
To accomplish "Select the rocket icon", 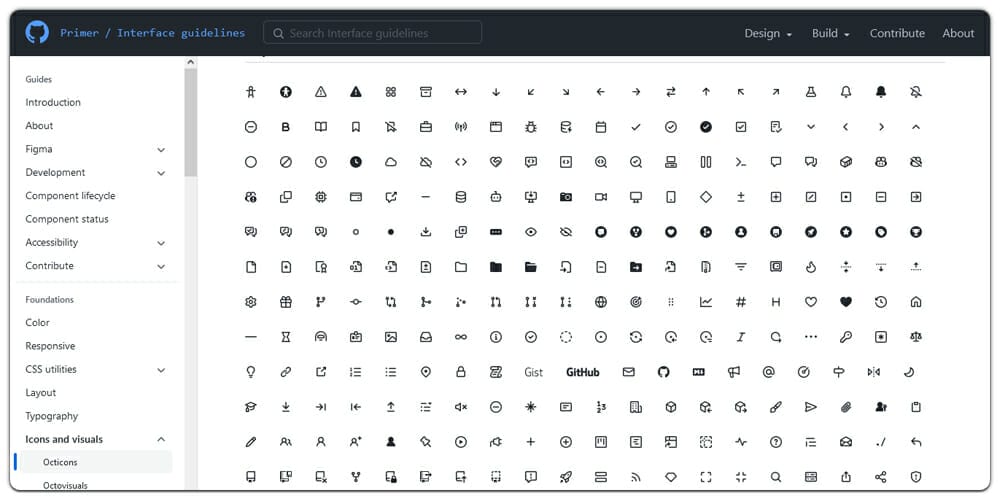I will point(566,477).
